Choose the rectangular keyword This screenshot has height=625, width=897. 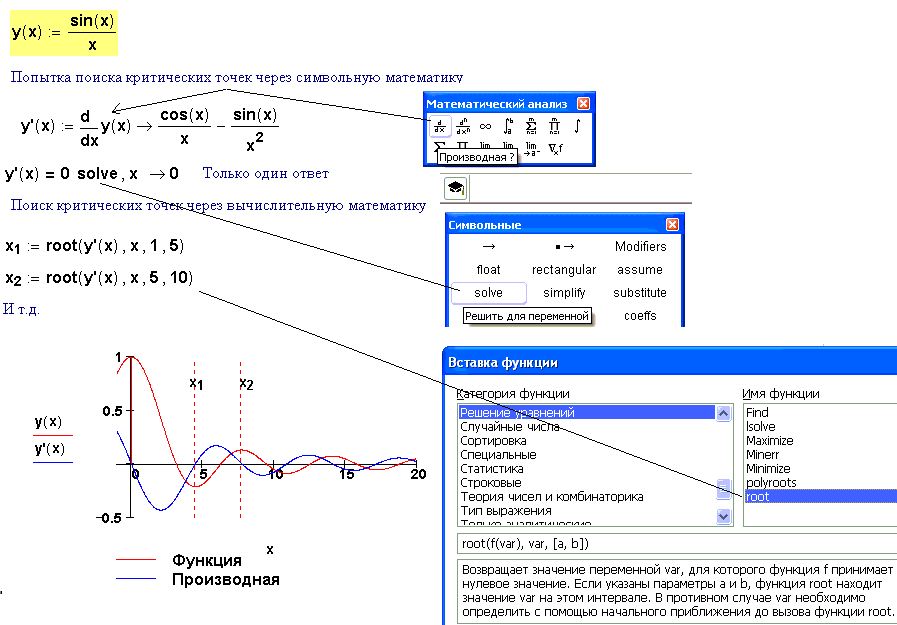[564, 269]
